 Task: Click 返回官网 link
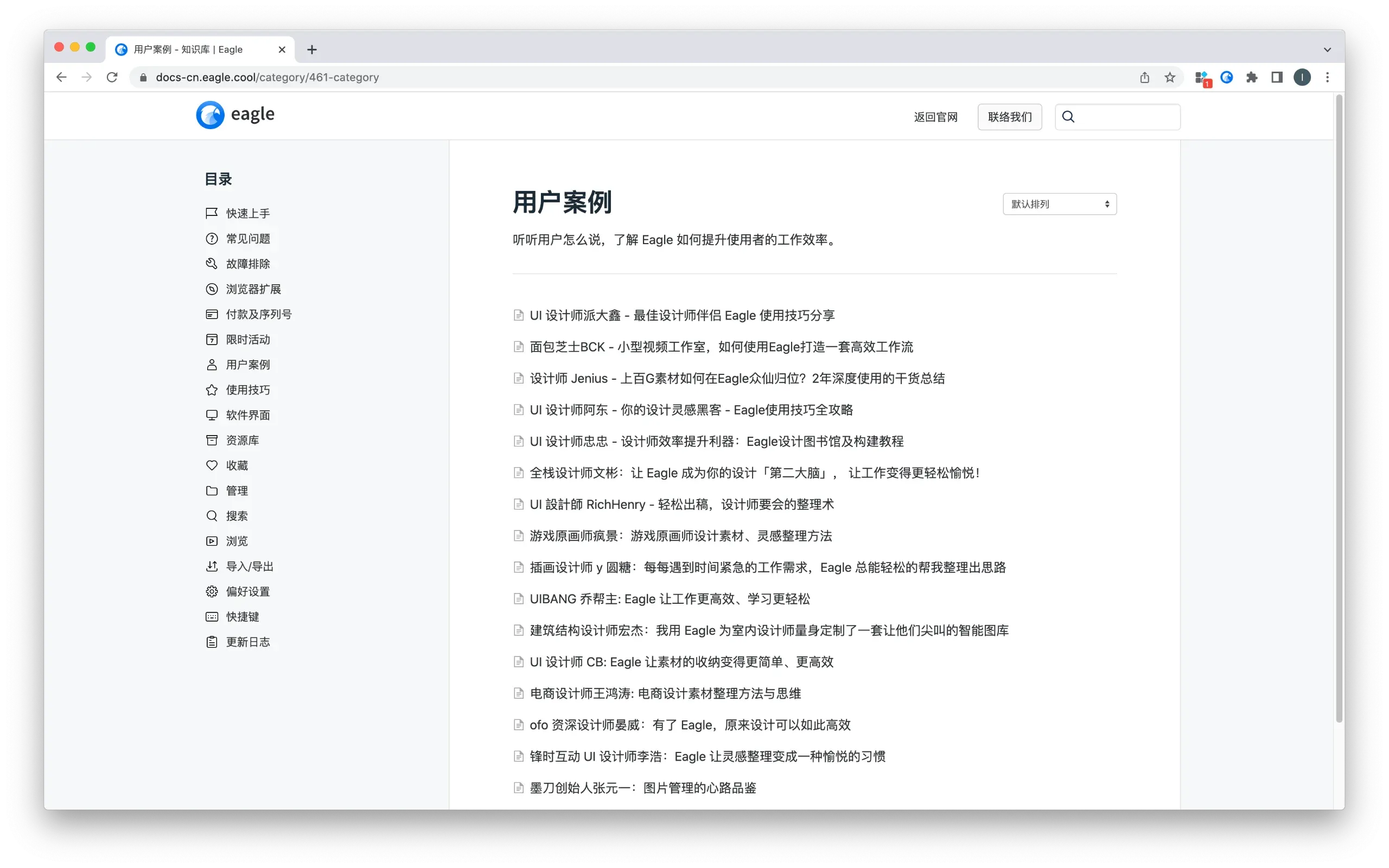935,117
